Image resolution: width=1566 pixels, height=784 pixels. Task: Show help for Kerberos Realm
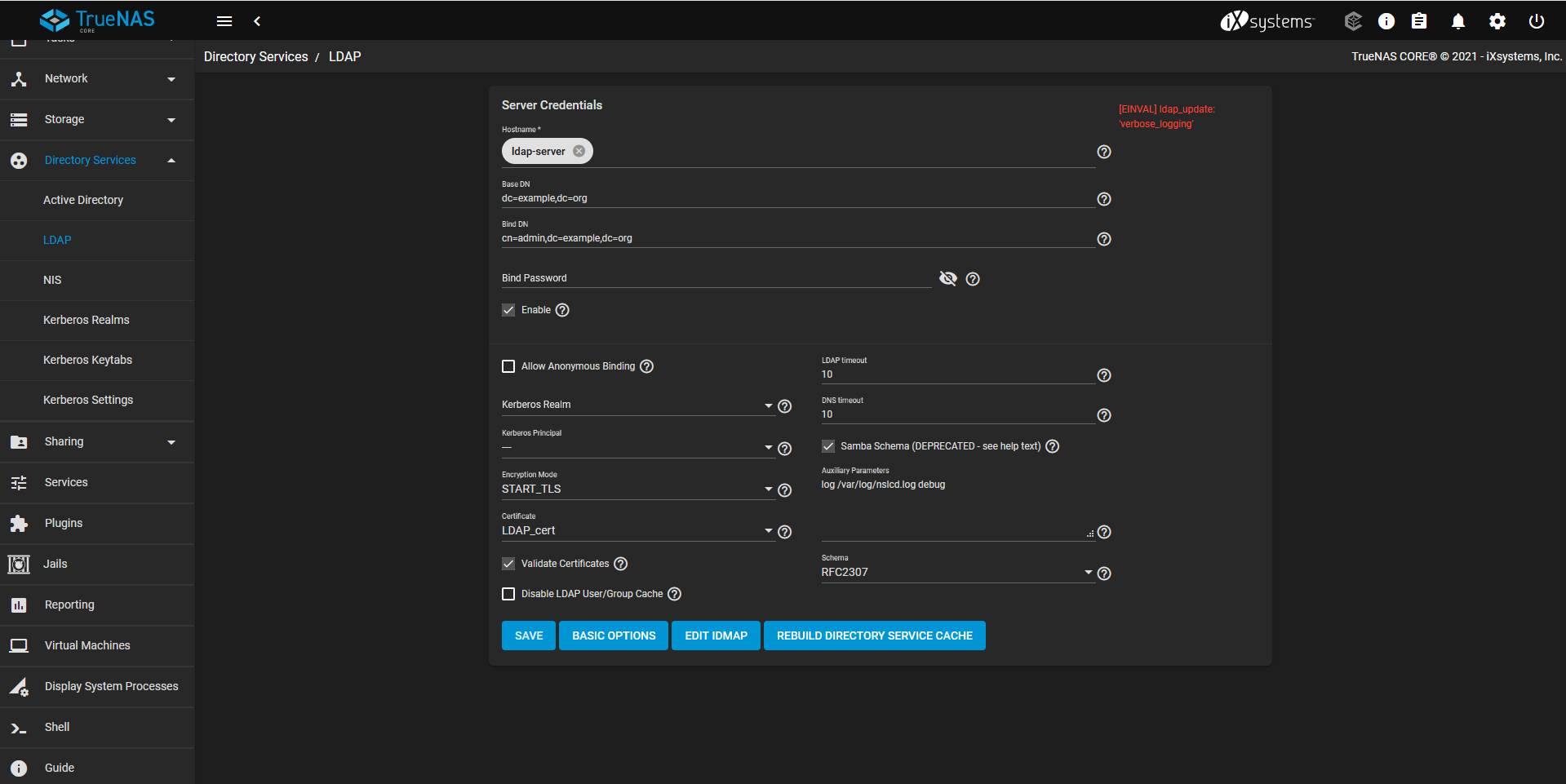(784, 406)
